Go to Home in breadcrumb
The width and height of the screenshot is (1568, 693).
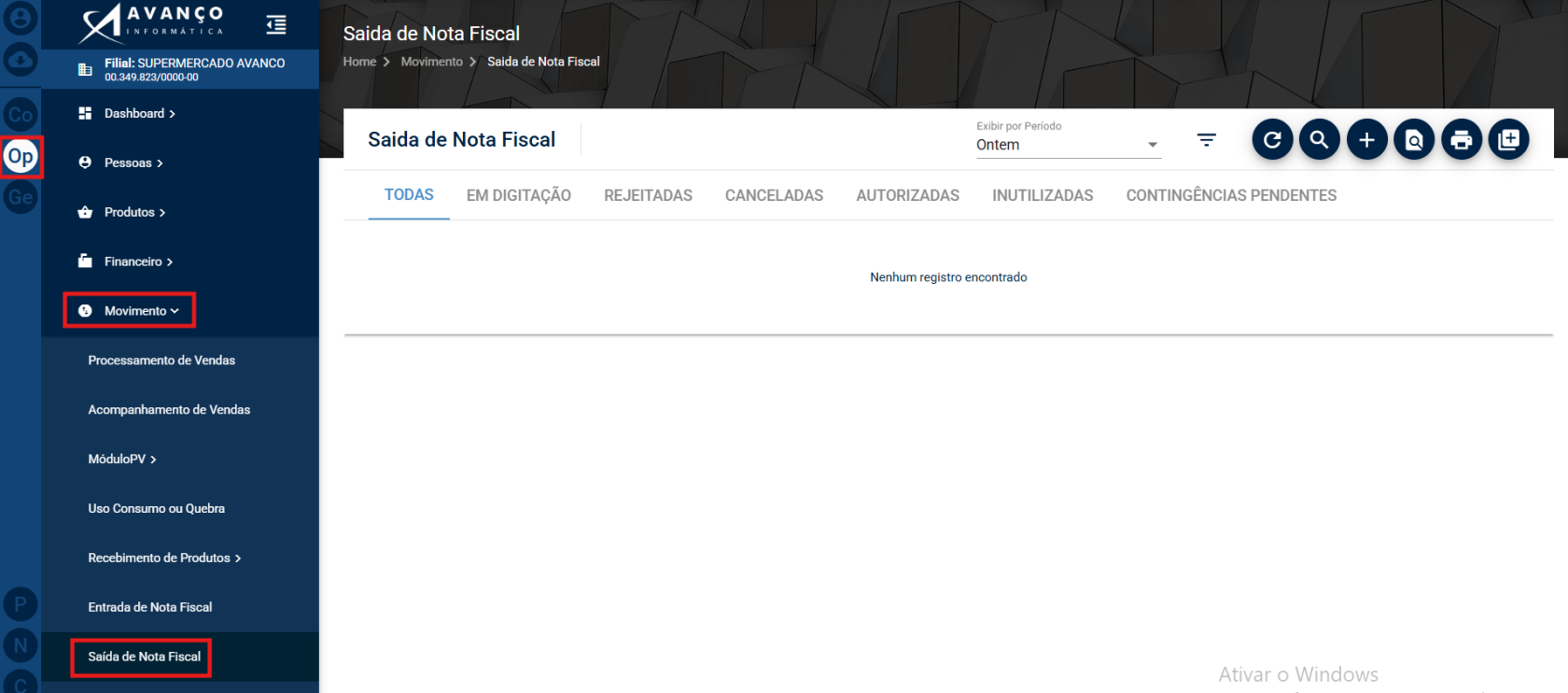(359, 62)
